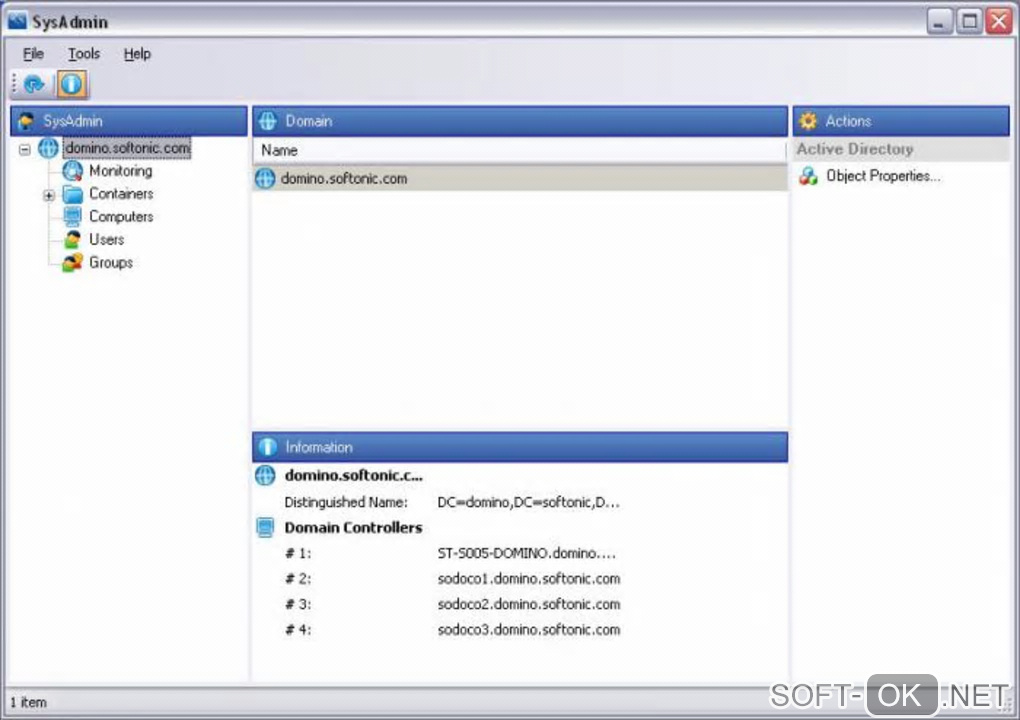Click the Domain Controllers heading
The image size is (1020, 720).
coord(353,527)
